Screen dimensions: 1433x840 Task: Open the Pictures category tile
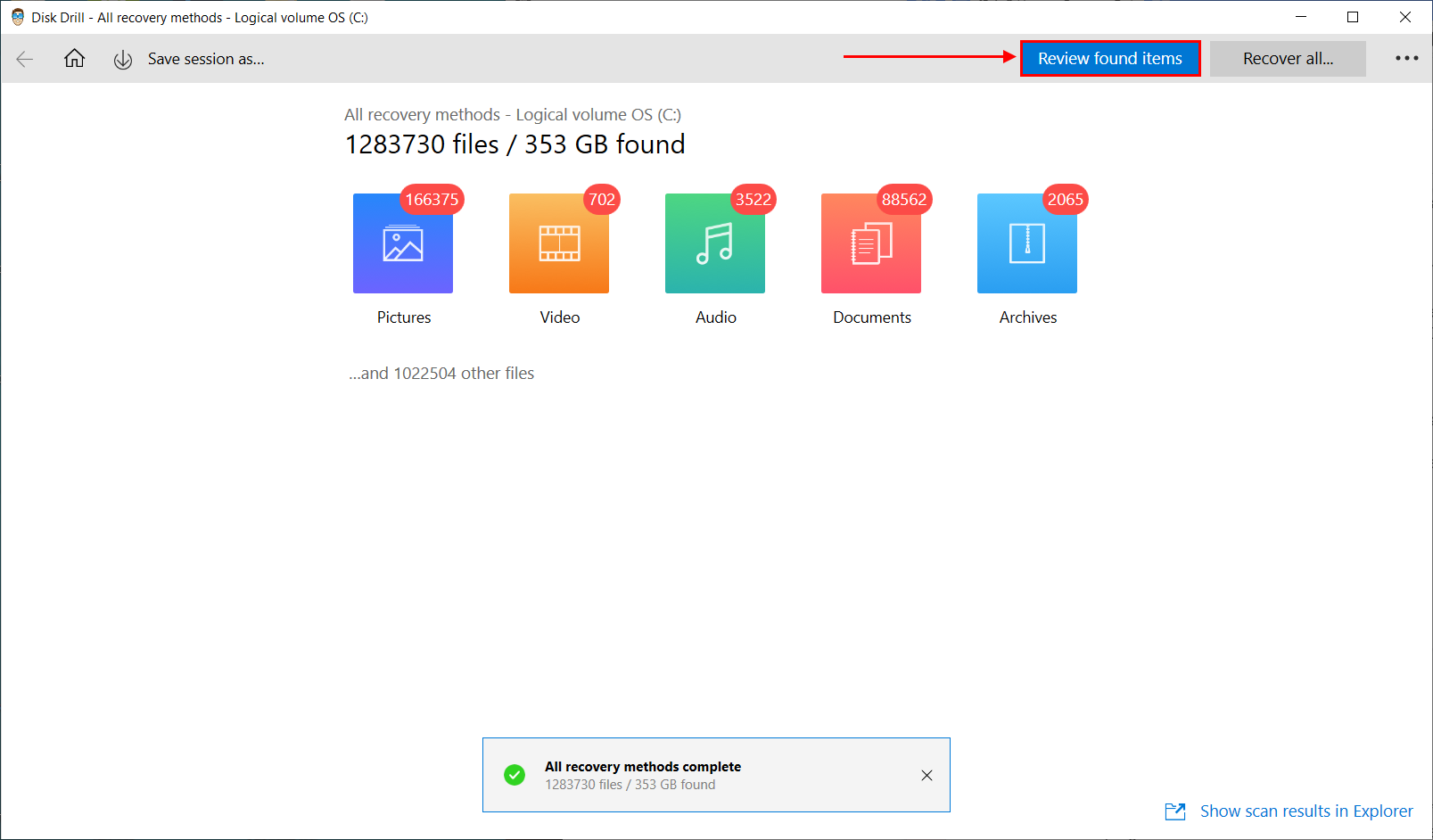pos(403,243)
